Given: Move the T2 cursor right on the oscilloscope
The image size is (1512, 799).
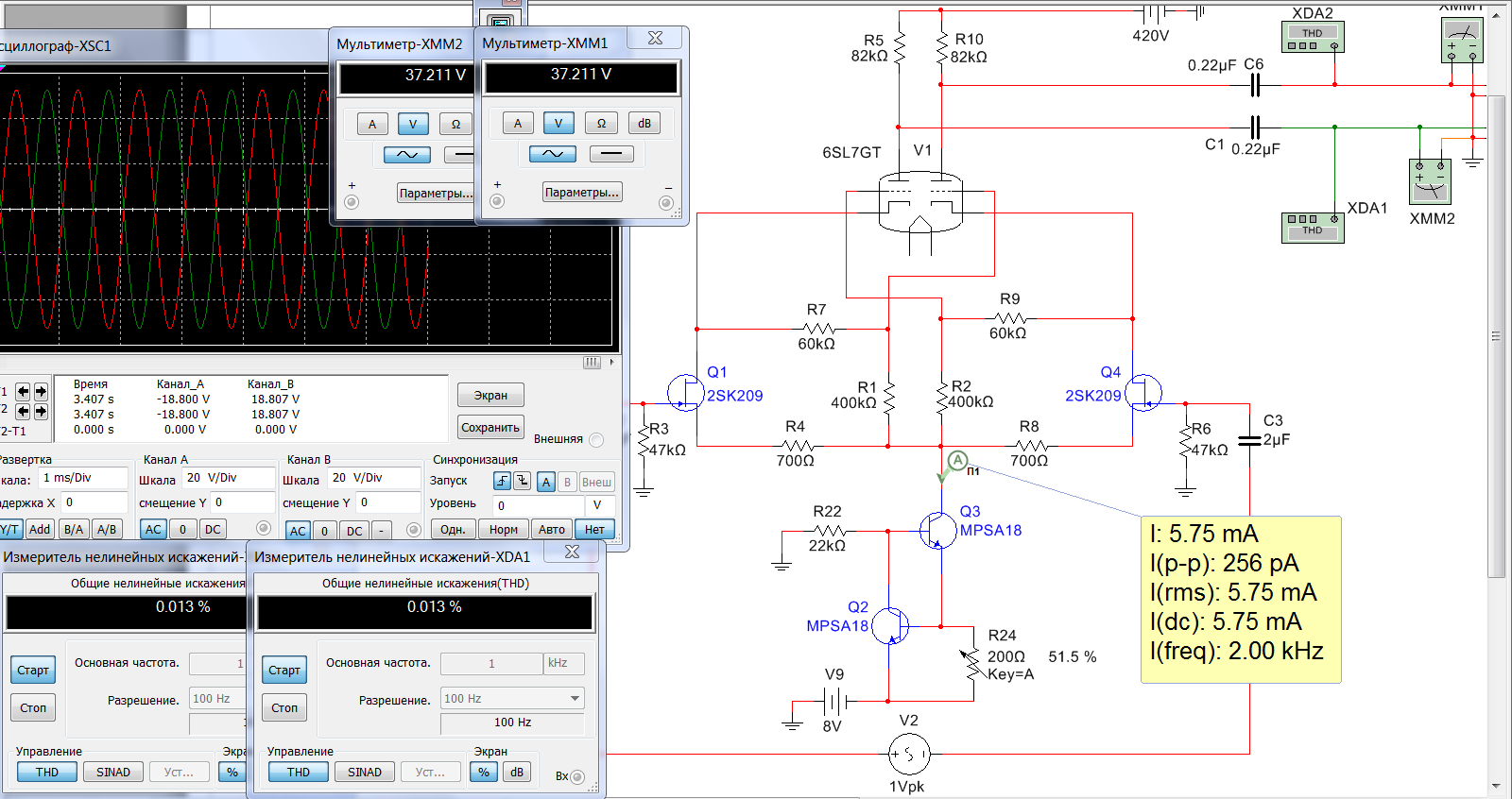Looking at the screenshot, I should coord(41,411).
